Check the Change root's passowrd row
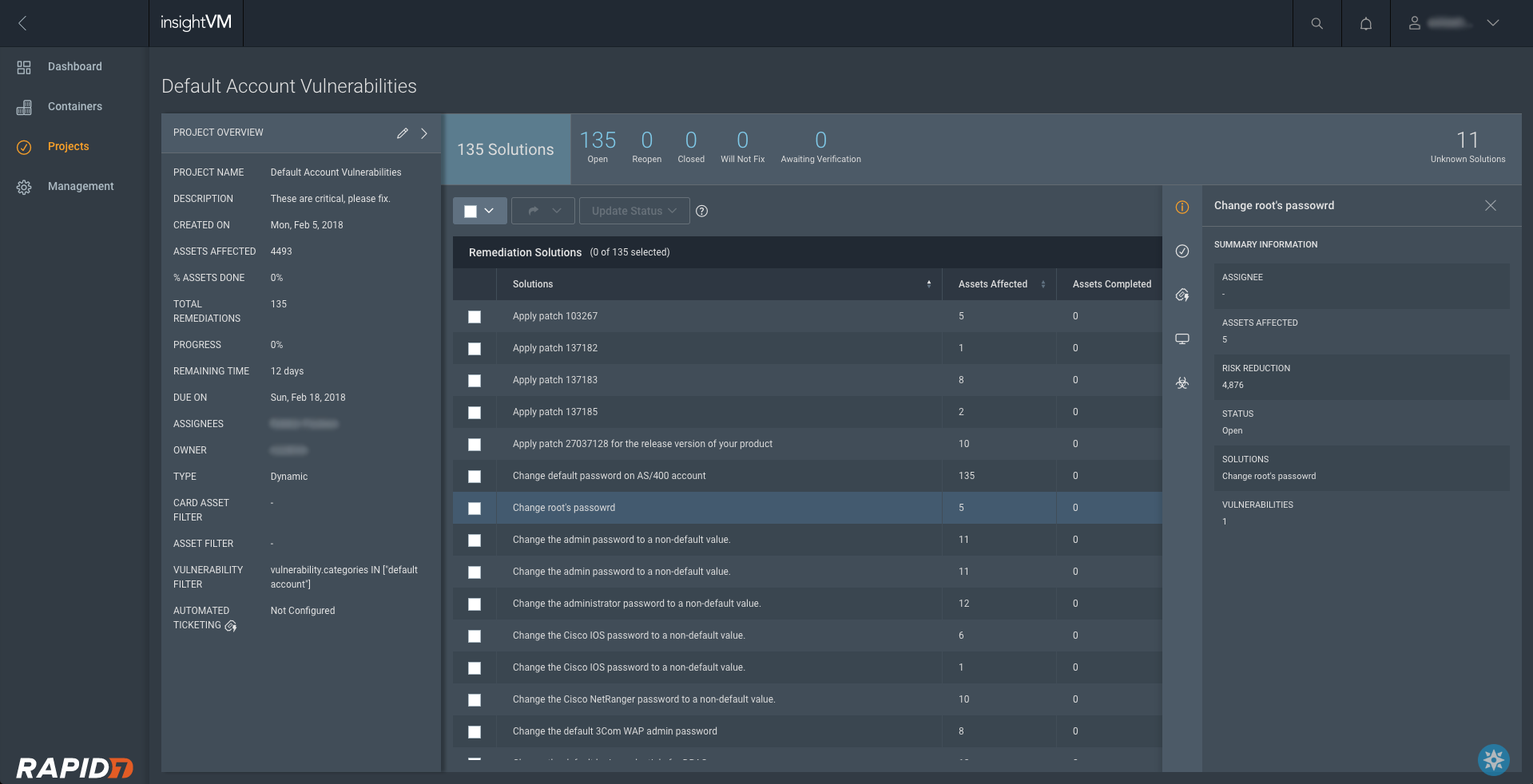This screenshot has width=1533, height=784. [475, 509]
